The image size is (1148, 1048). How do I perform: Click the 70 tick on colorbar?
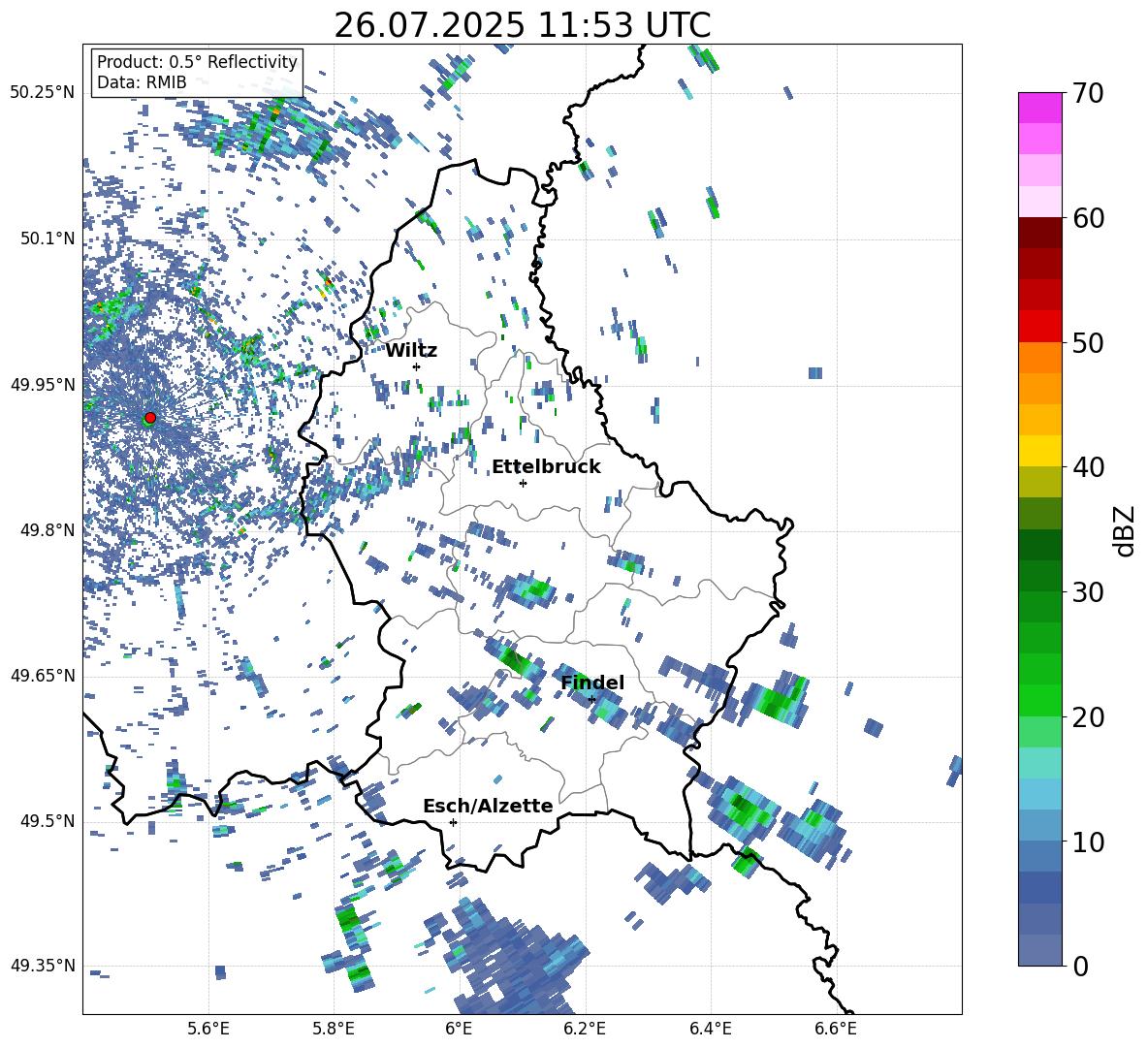click(x=1089, y=93)
